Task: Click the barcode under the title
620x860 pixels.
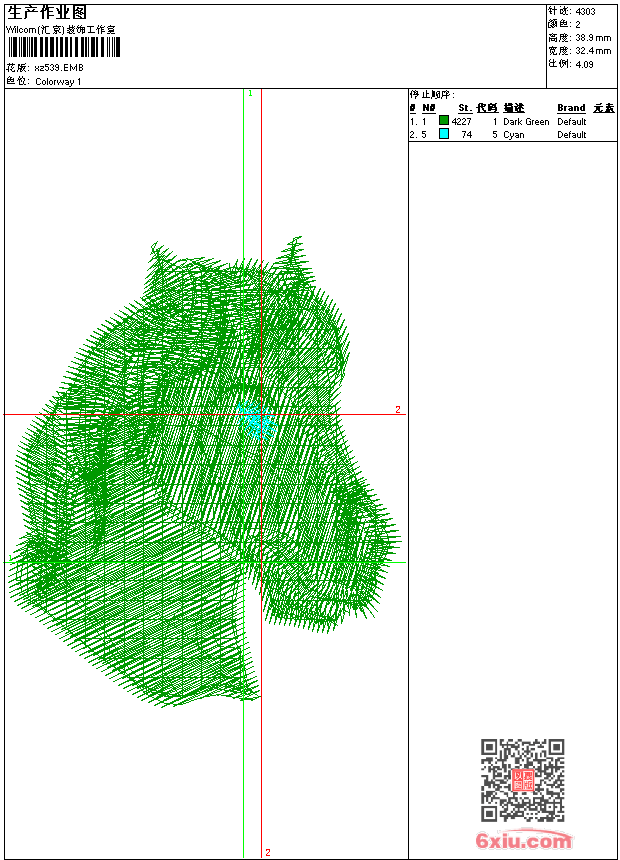Action: coord(64,47)
